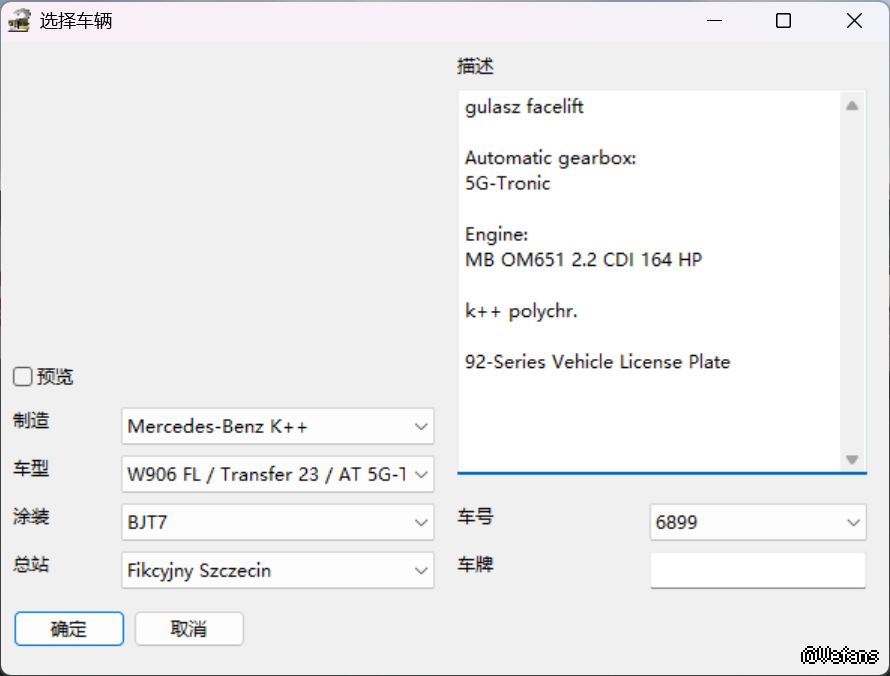Expand the 总站 Fikcyjny Szczecin dropdown
890x676 pixels.
277,571
